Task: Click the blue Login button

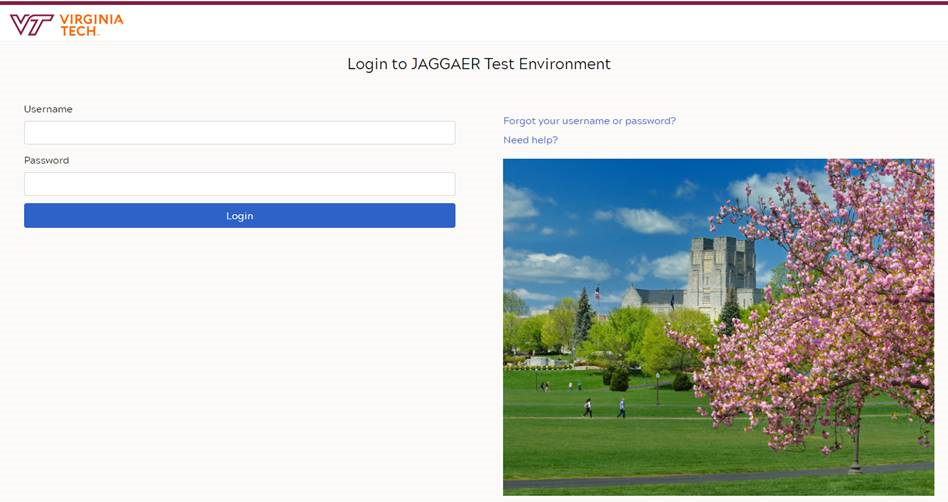Action: [239, 215]
